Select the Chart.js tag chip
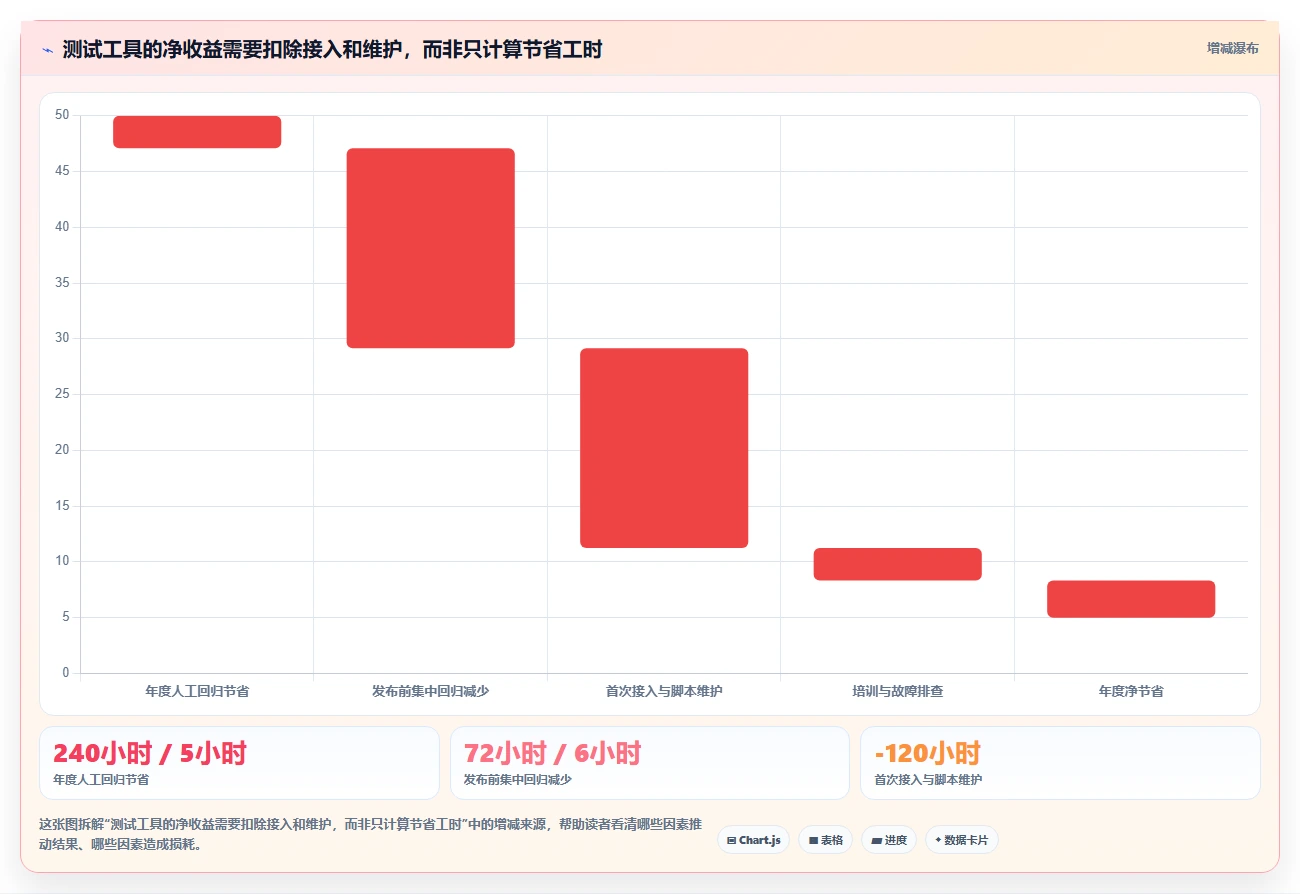 753,840
